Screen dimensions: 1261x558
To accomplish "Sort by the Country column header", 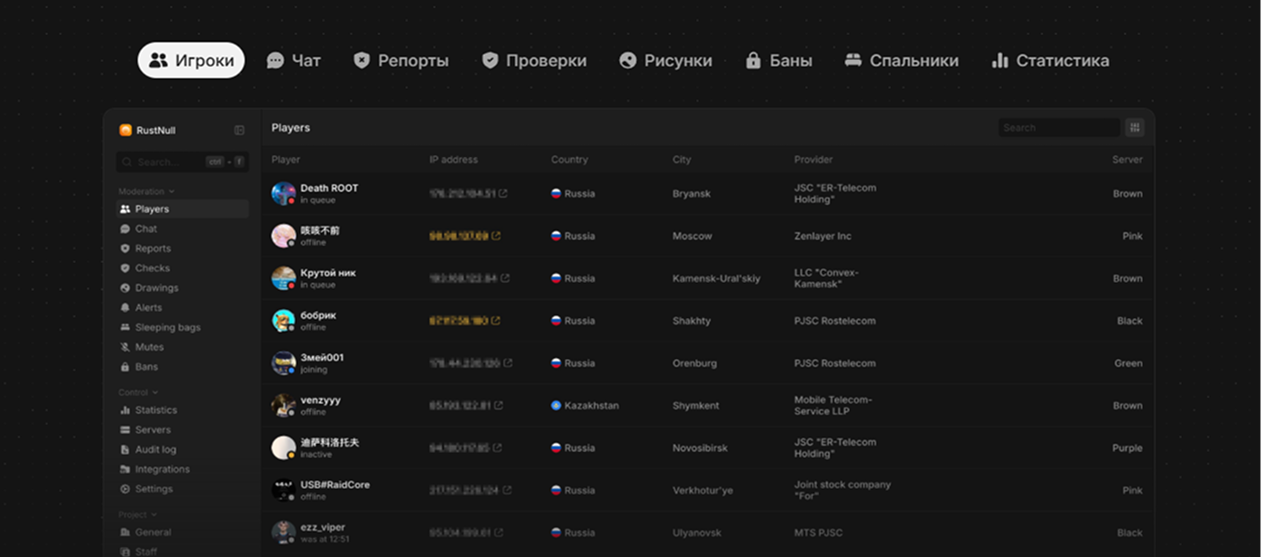I will (x=570, y=160).
